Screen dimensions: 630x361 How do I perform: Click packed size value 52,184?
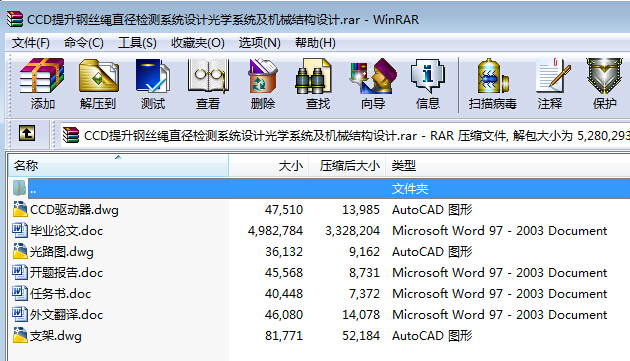pos(361,335)
